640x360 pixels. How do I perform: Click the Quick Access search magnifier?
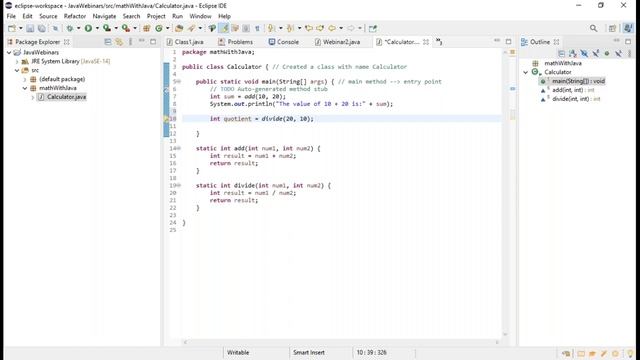[x=593, y=28]
